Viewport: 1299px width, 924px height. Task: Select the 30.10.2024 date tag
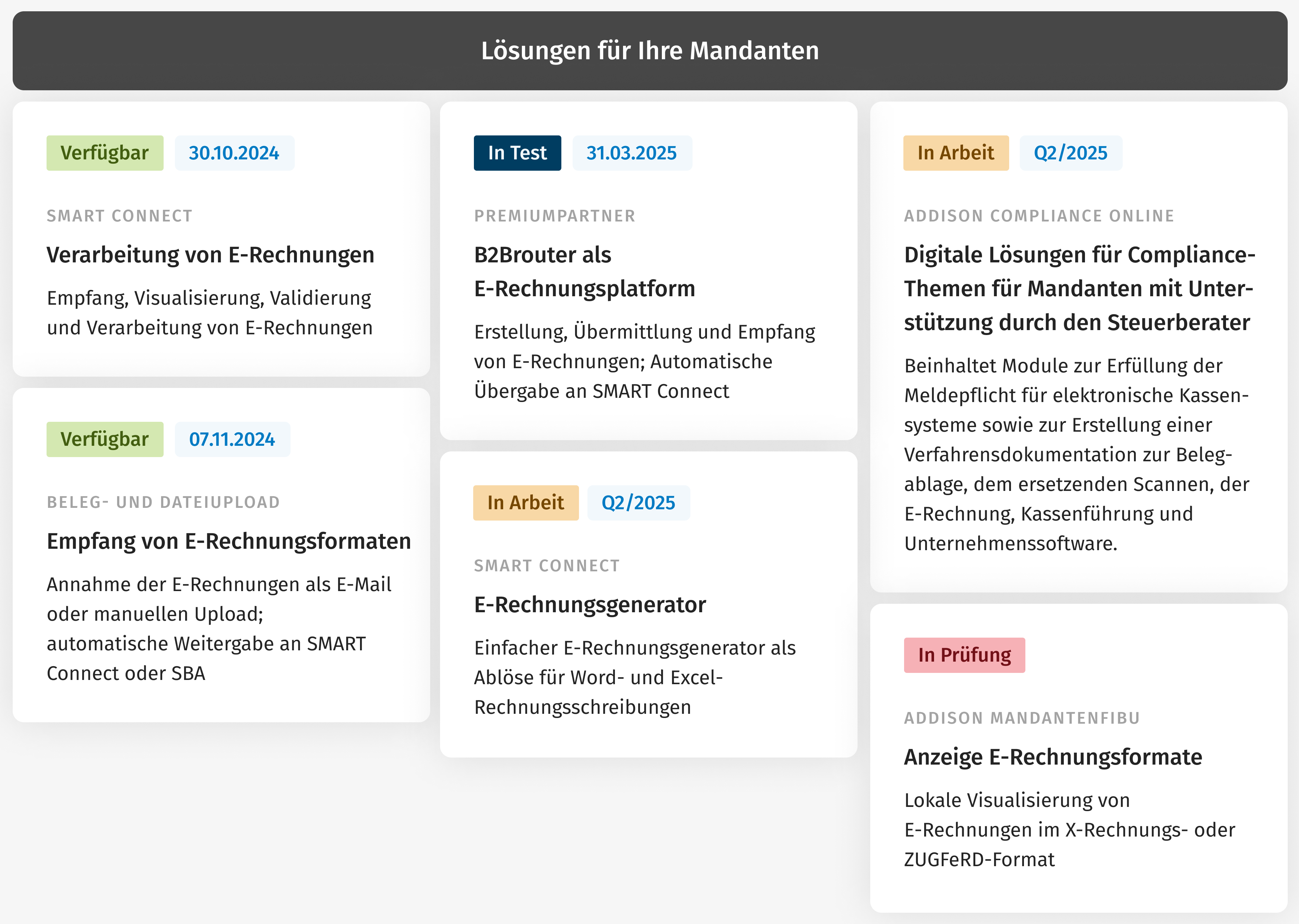tap(234, 153)
